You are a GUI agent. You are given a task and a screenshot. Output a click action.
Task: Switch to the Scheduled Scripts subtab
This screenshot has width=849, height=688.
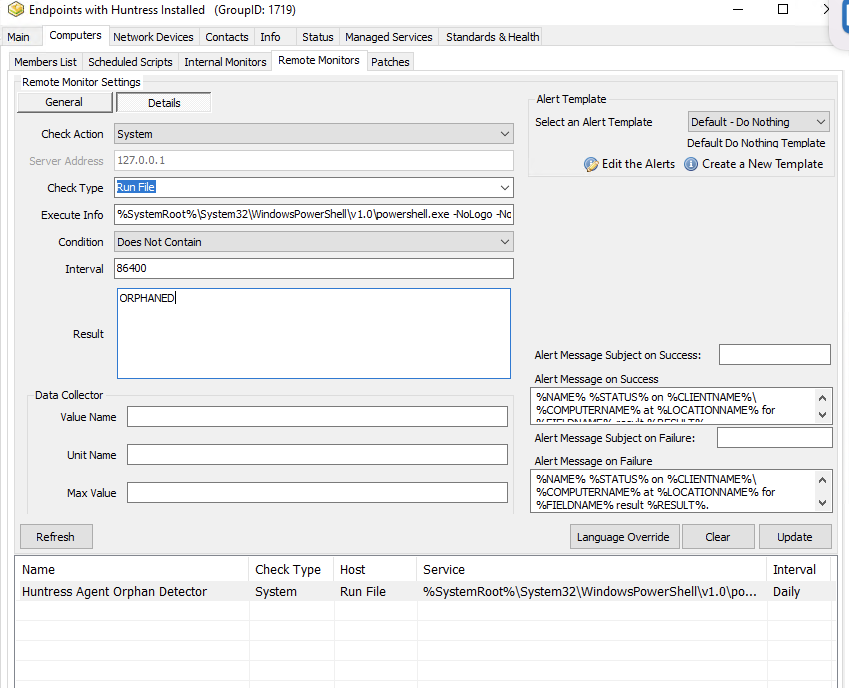pos(130,62)
